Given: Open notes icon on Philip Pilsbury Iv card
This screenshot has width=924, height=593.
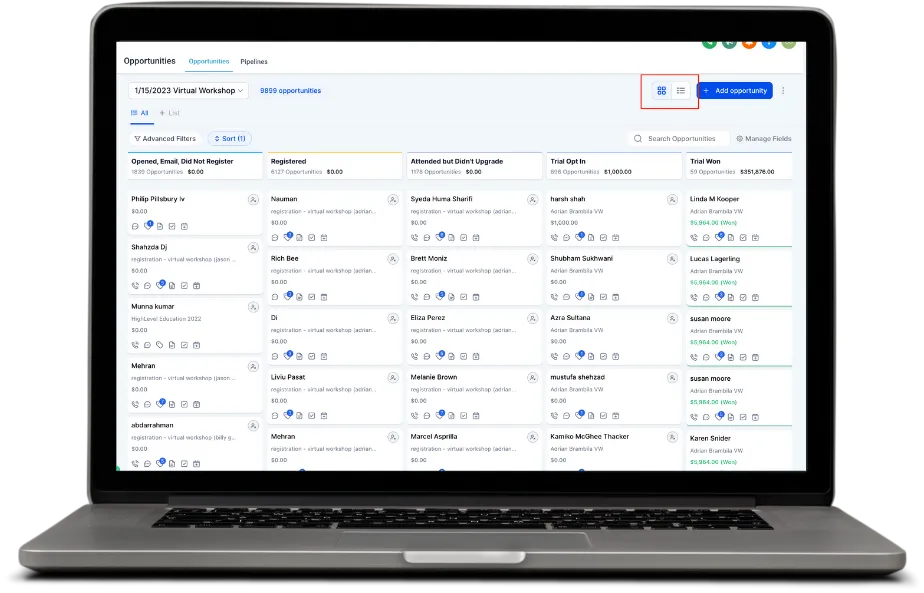Looking at the screenshot, I should point(160,226).
